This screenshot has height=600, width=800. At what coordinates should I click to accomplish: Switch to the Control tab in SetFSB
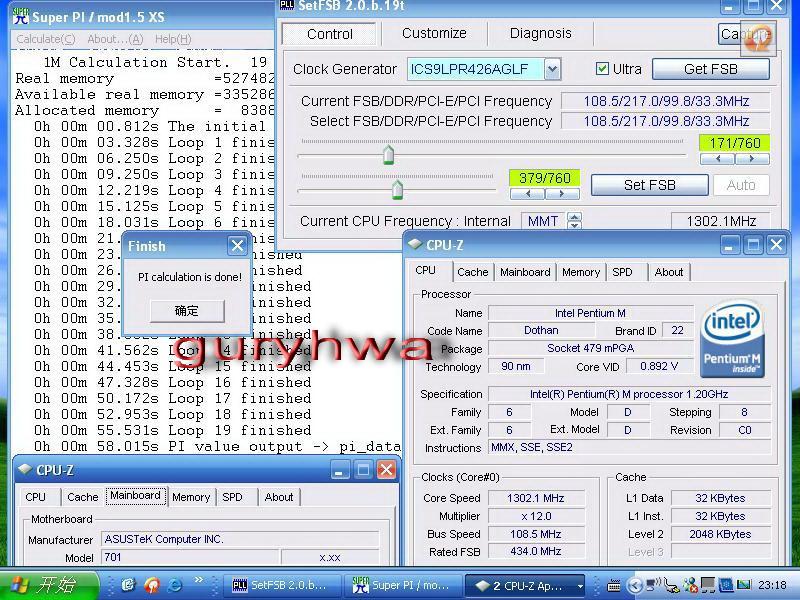point(330,34)
